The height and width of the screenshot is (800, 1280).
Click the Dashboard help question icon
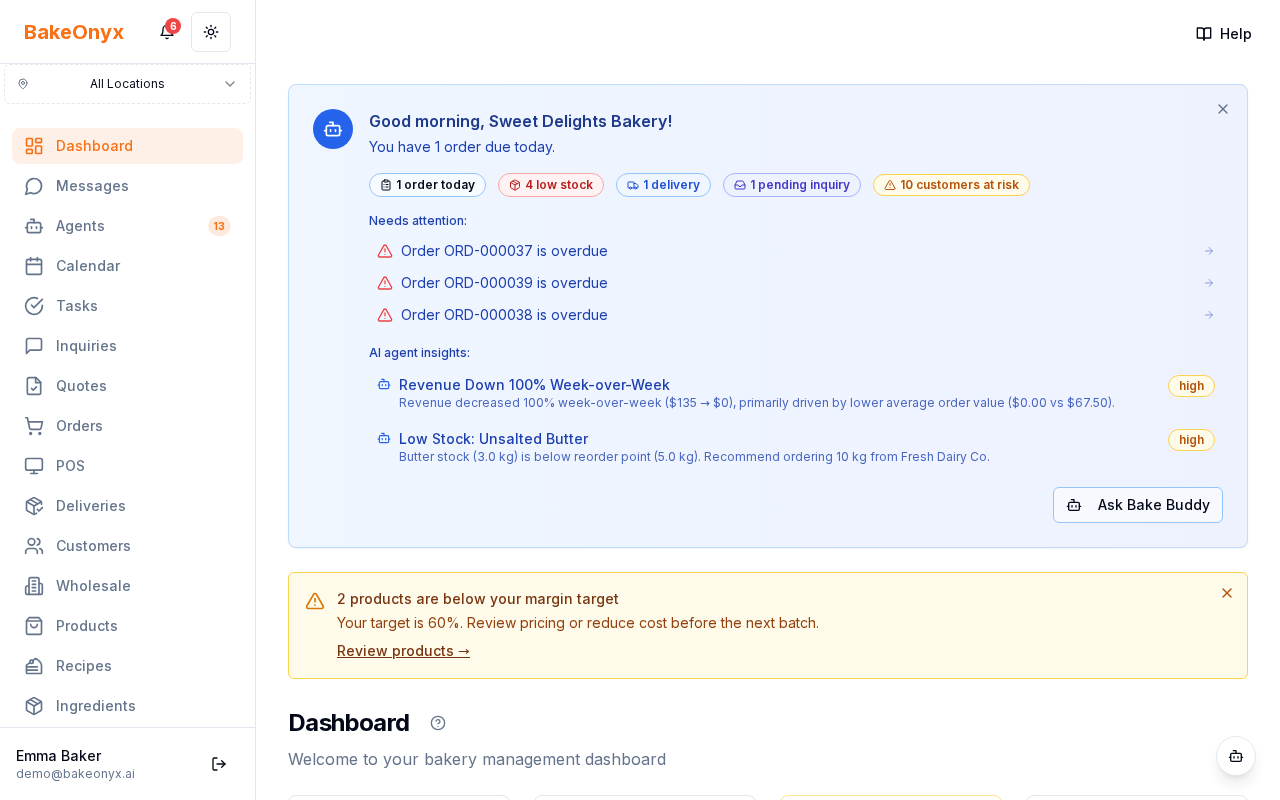click(438, 723)
